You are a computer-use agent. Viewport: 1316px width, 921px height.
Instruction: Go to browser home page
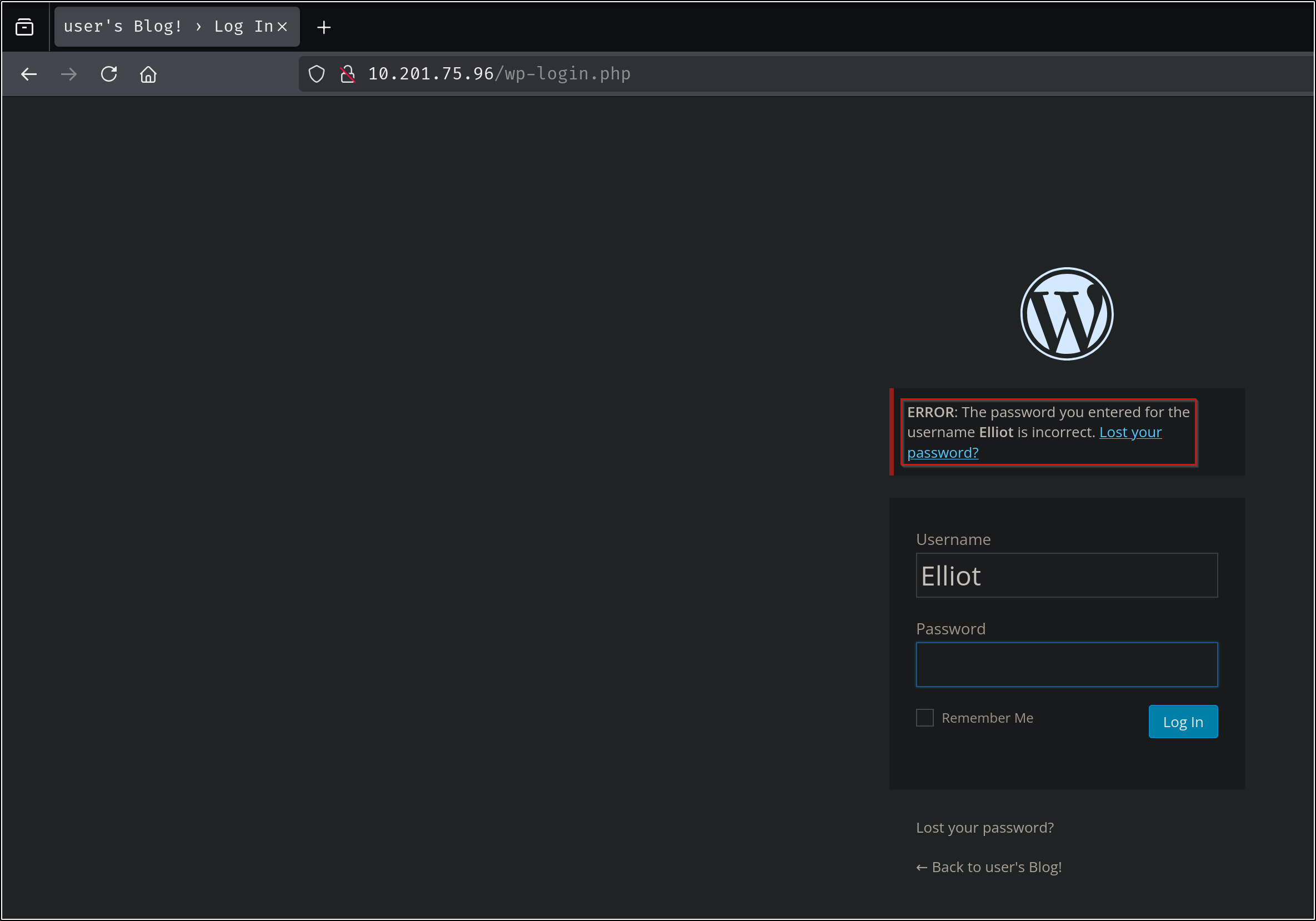coord(148,74)
